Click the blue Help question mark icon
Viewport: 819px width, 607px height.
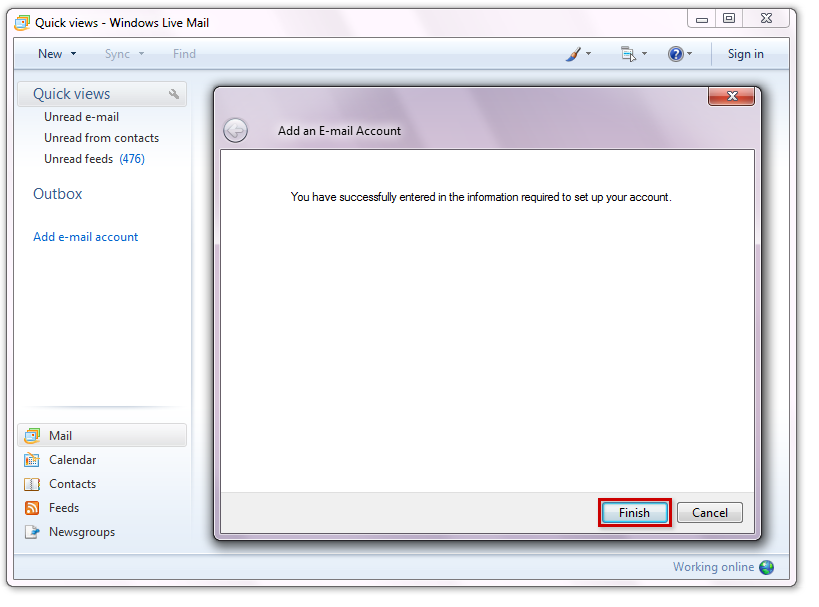pyautogui.click(x=675, y=54)
